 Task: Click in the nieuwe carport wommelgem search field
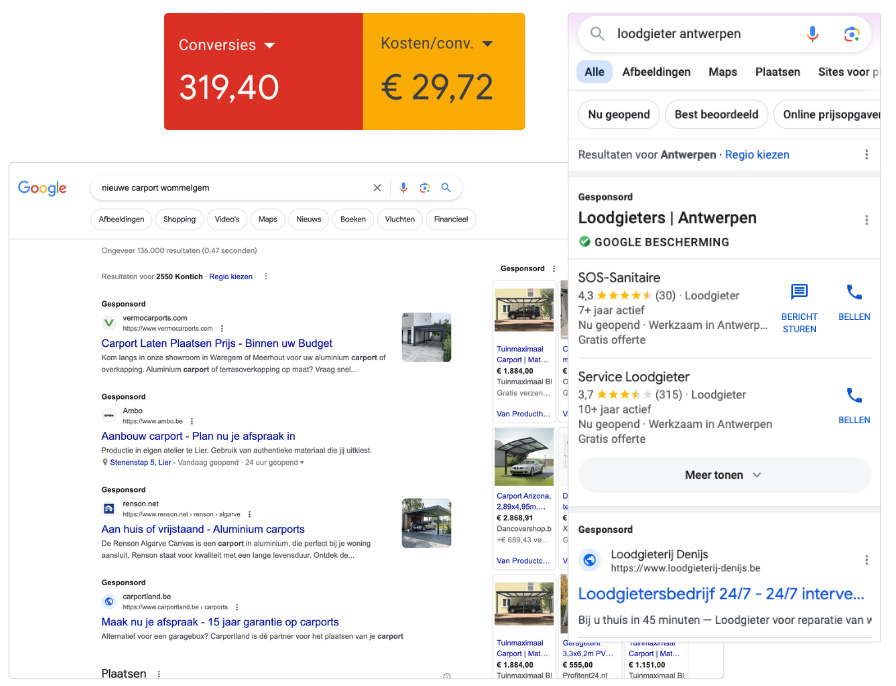click(x=230, y=188)
